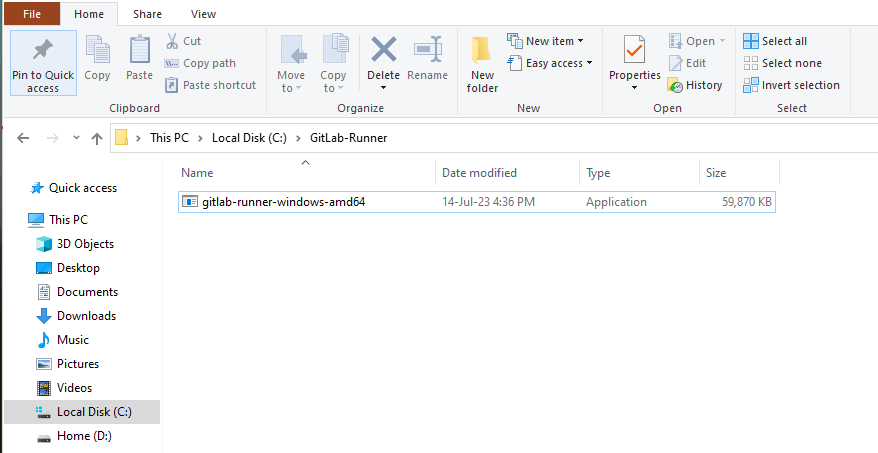The height and width of the screenshot is (453, 878).
Task: Open the File menu tab
Action: coord(32,14)
